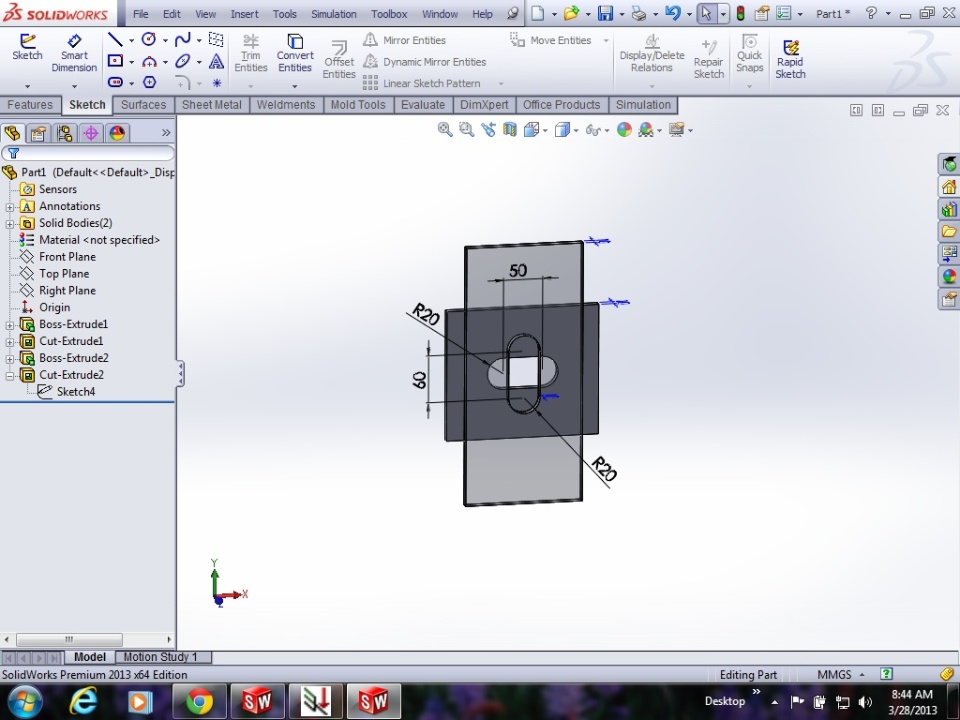Open SolidWorks Resources task pane icon
Viewport: 960px width, 720px height.
(949, 187)
